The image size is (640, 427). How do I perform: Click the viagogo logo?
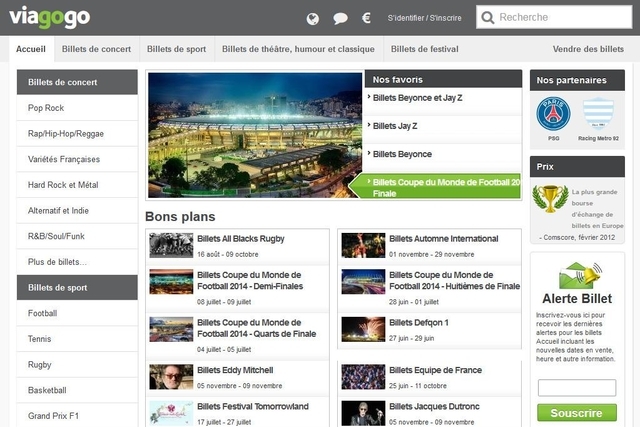click(x=49, y=17)
